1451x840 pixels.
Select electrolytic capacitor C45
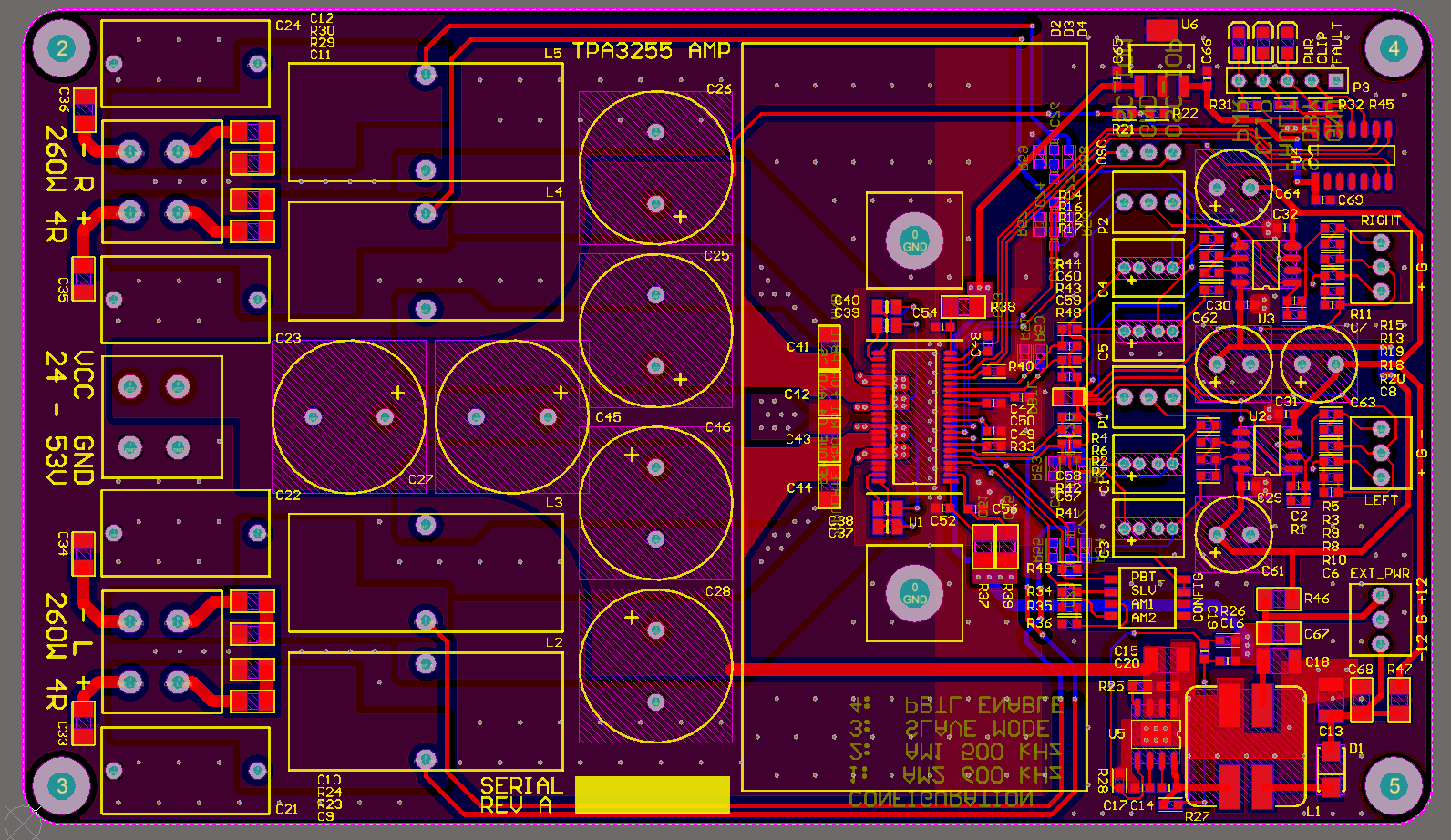511,417
